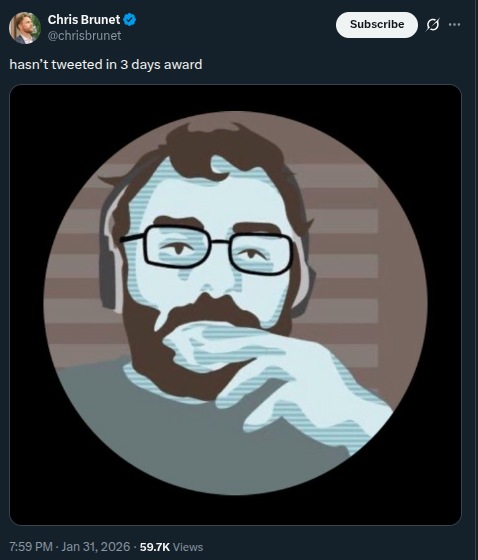Click the glasses in the illustrated portrait
Image resolution: width=478 pixels, height=560 pixels.
[209, 249]
